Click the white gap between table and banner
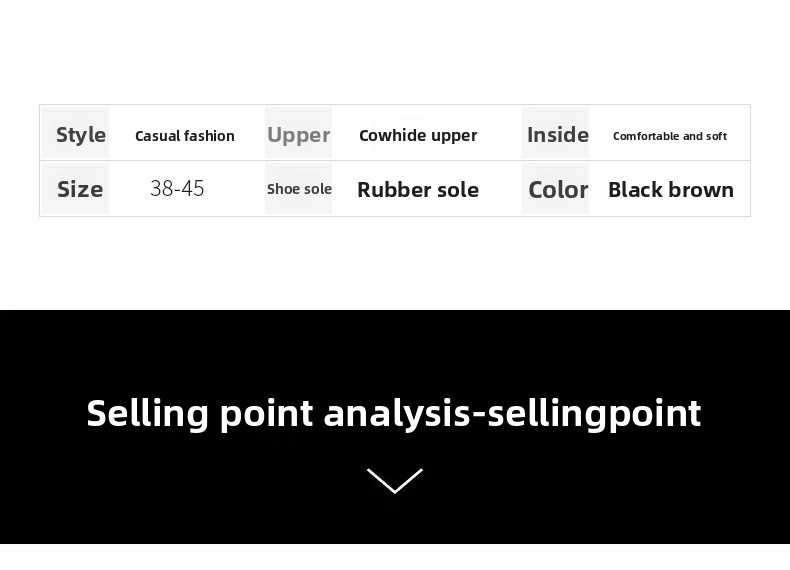Image resolution: width=790 pixels, height=570 pixels. (395, 263)
